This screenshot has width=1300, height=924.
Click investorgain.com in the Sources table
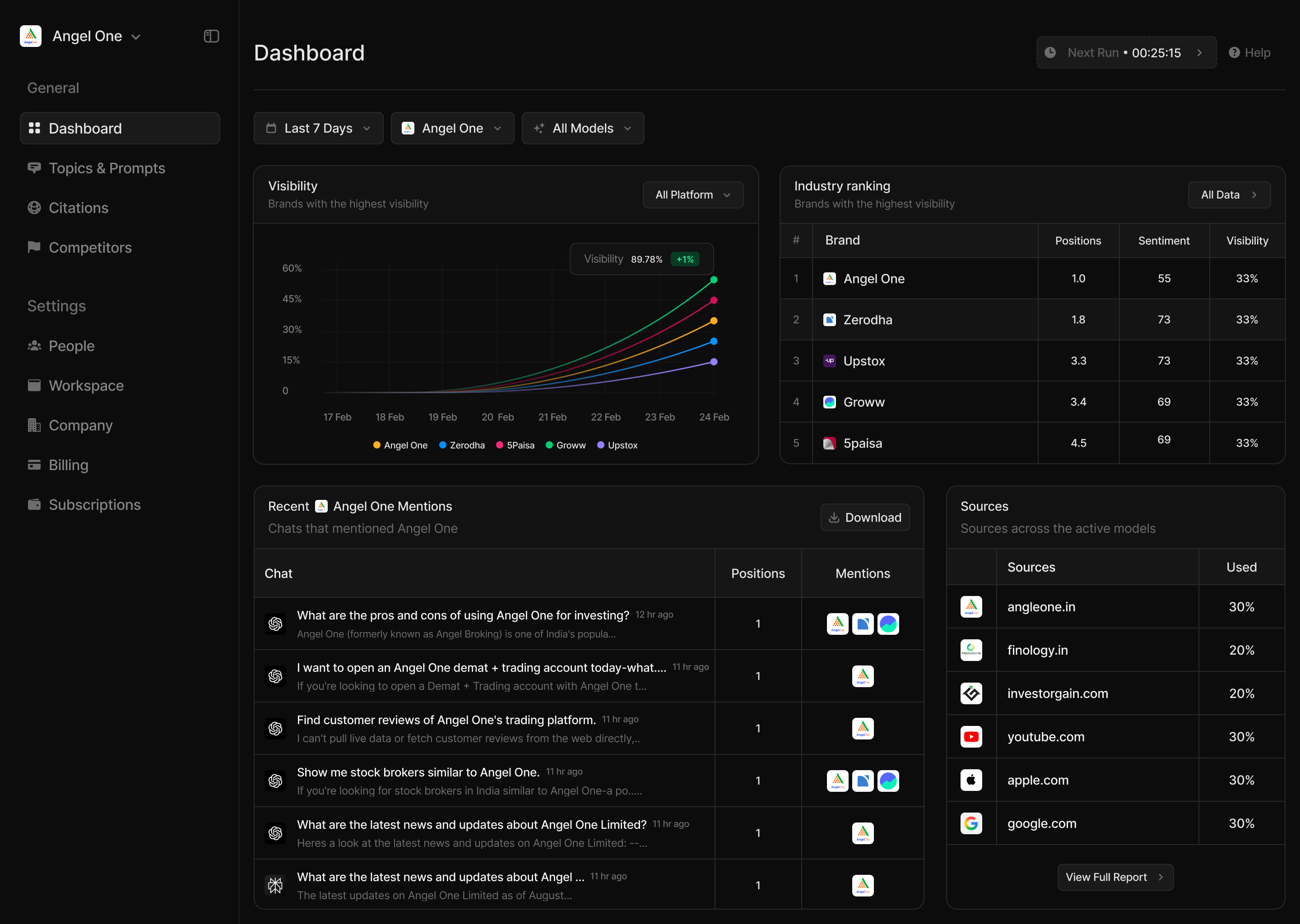pyautogui.click(x=1058, y=693)
